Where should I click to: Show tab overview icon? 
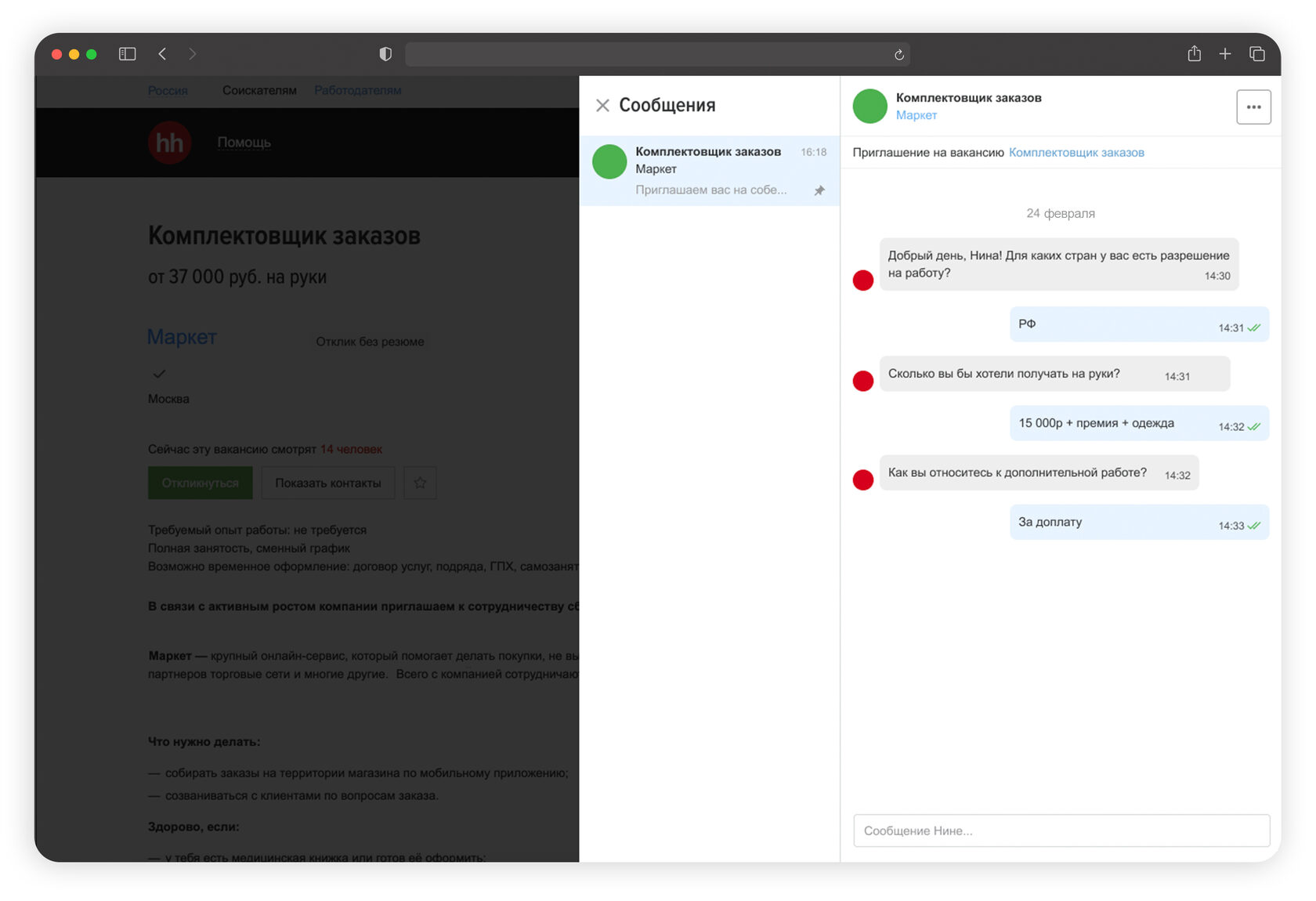1257,53
